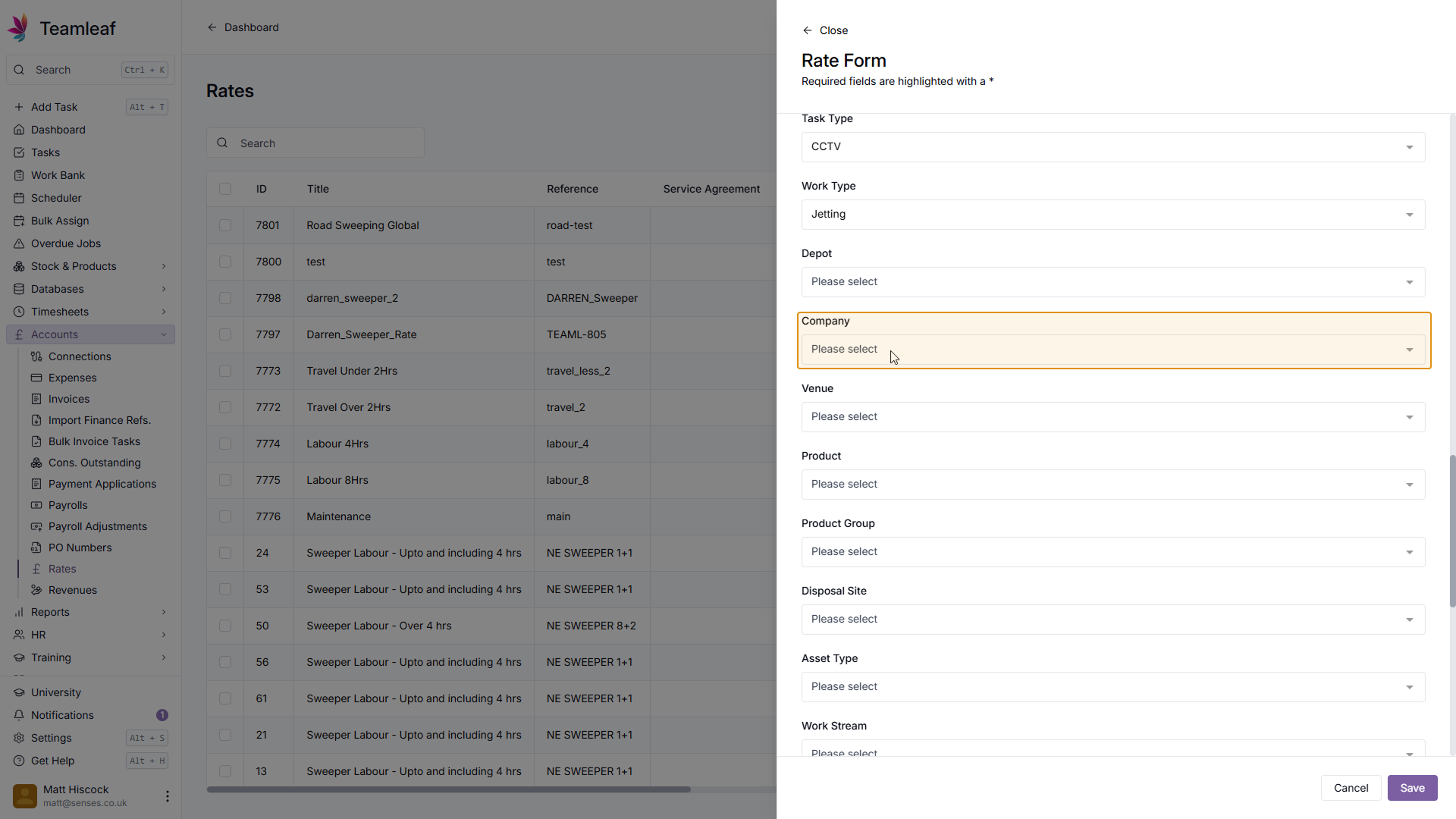Viewport: 1456px width, 819px height.
Task: Check the row checkbox for Labour 4Hrs
Action: tap(225, 444)
